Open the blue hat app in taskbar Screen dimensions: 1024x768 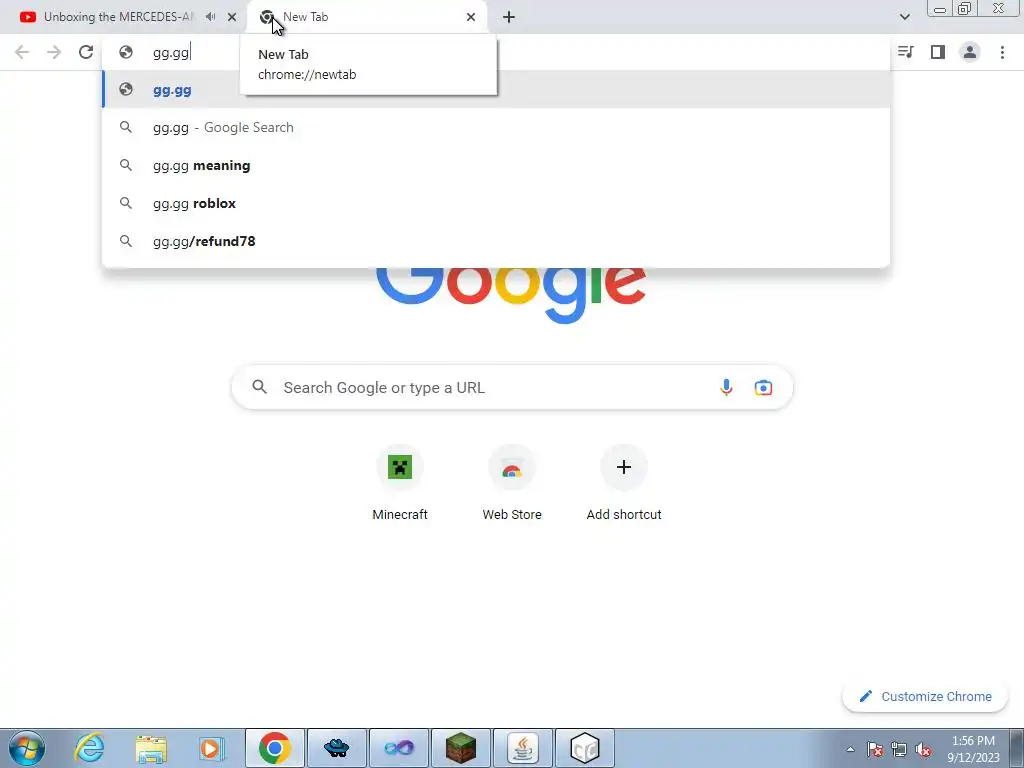click(336, 748)
